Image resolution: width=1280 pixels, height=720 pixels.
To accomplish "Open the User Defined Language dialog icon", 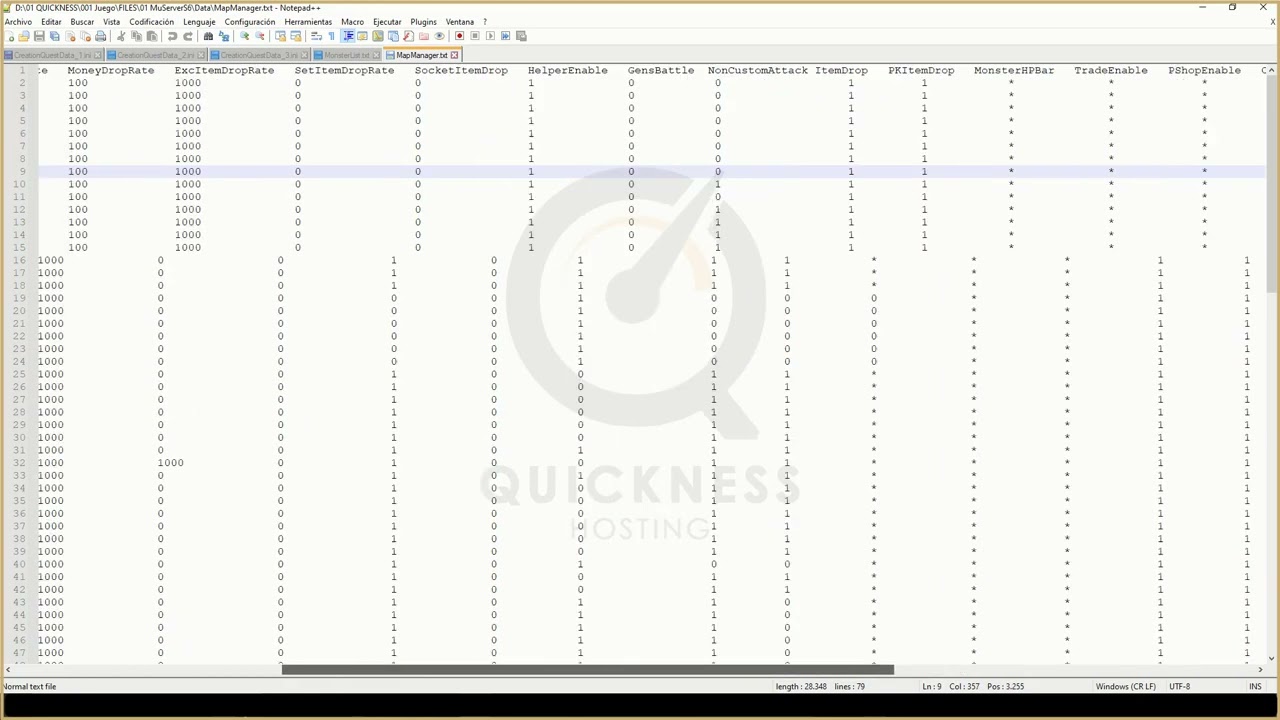I will pos(362,36).
